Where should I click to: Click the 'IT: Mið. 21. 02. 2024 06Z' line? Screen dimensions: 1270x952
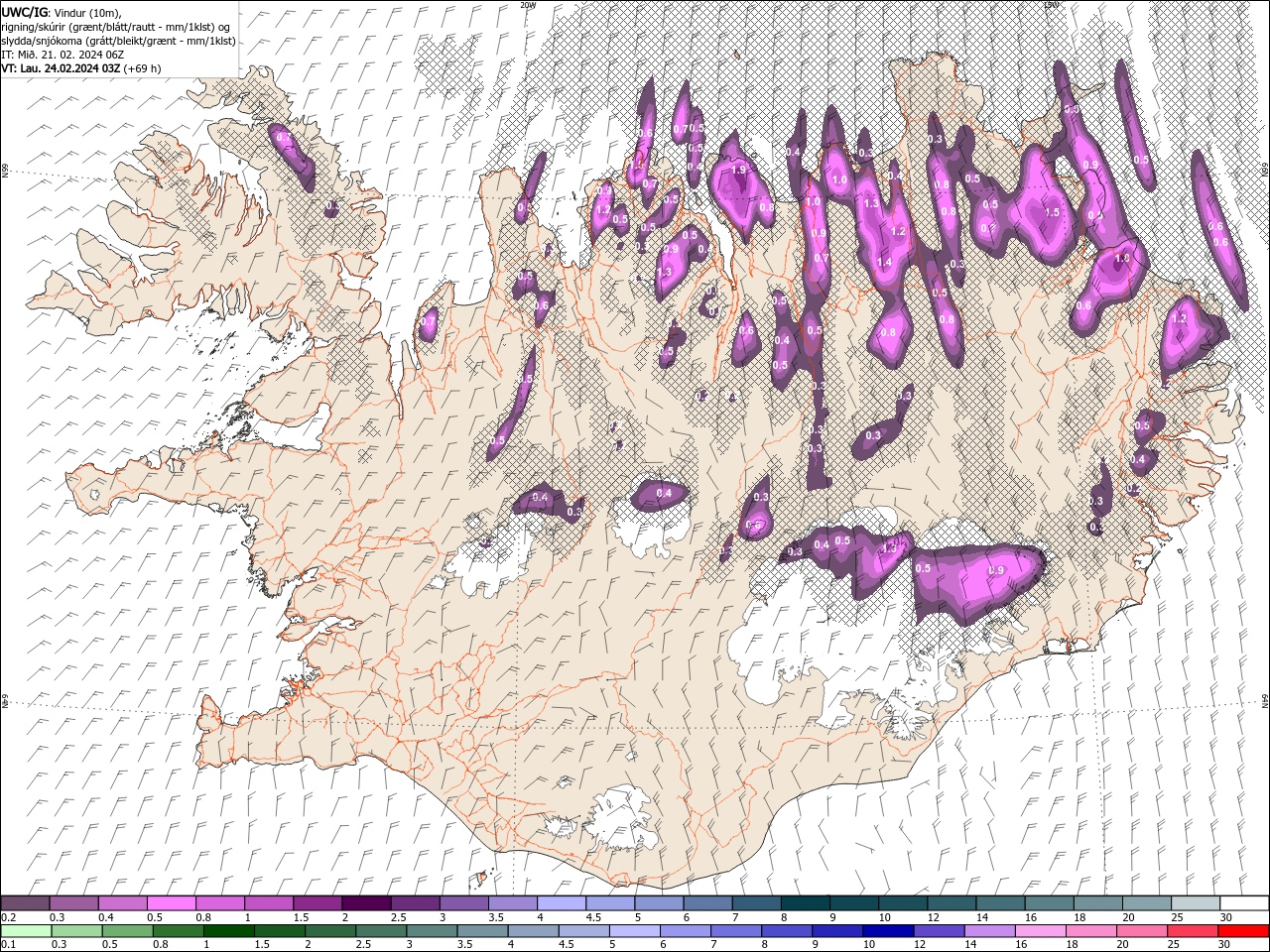pyautogui.click(x=63, y=54)
